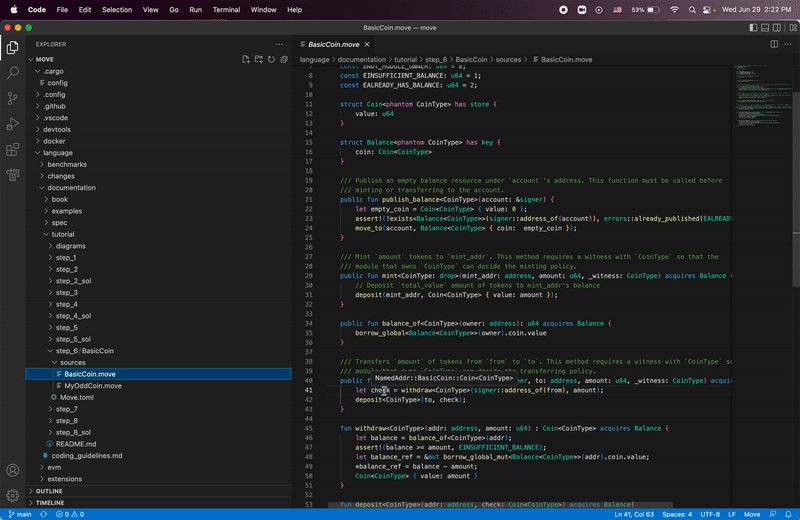Change end of line sequence LF
The width and height of the screenshot is (800, 520).
pyautogui.click(x=732, y=514)
